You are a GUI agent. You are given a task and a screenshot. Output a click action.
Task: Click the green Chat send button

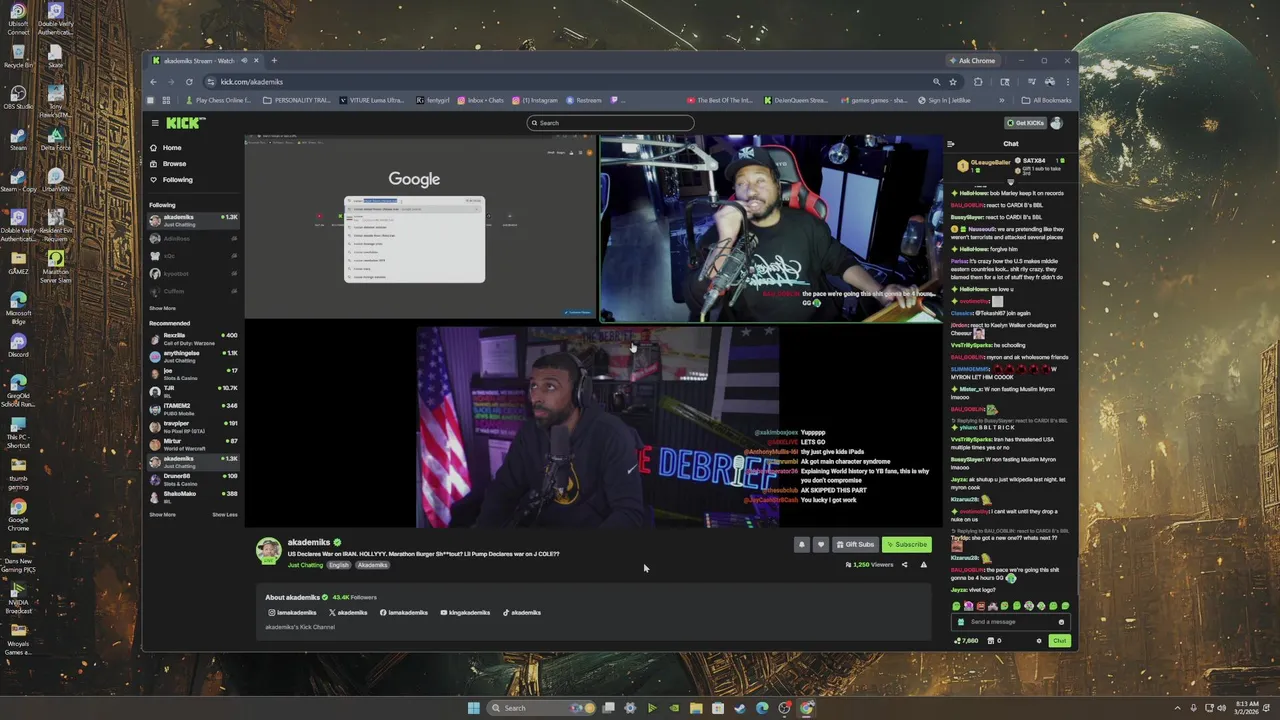(x=1059, y=641)
